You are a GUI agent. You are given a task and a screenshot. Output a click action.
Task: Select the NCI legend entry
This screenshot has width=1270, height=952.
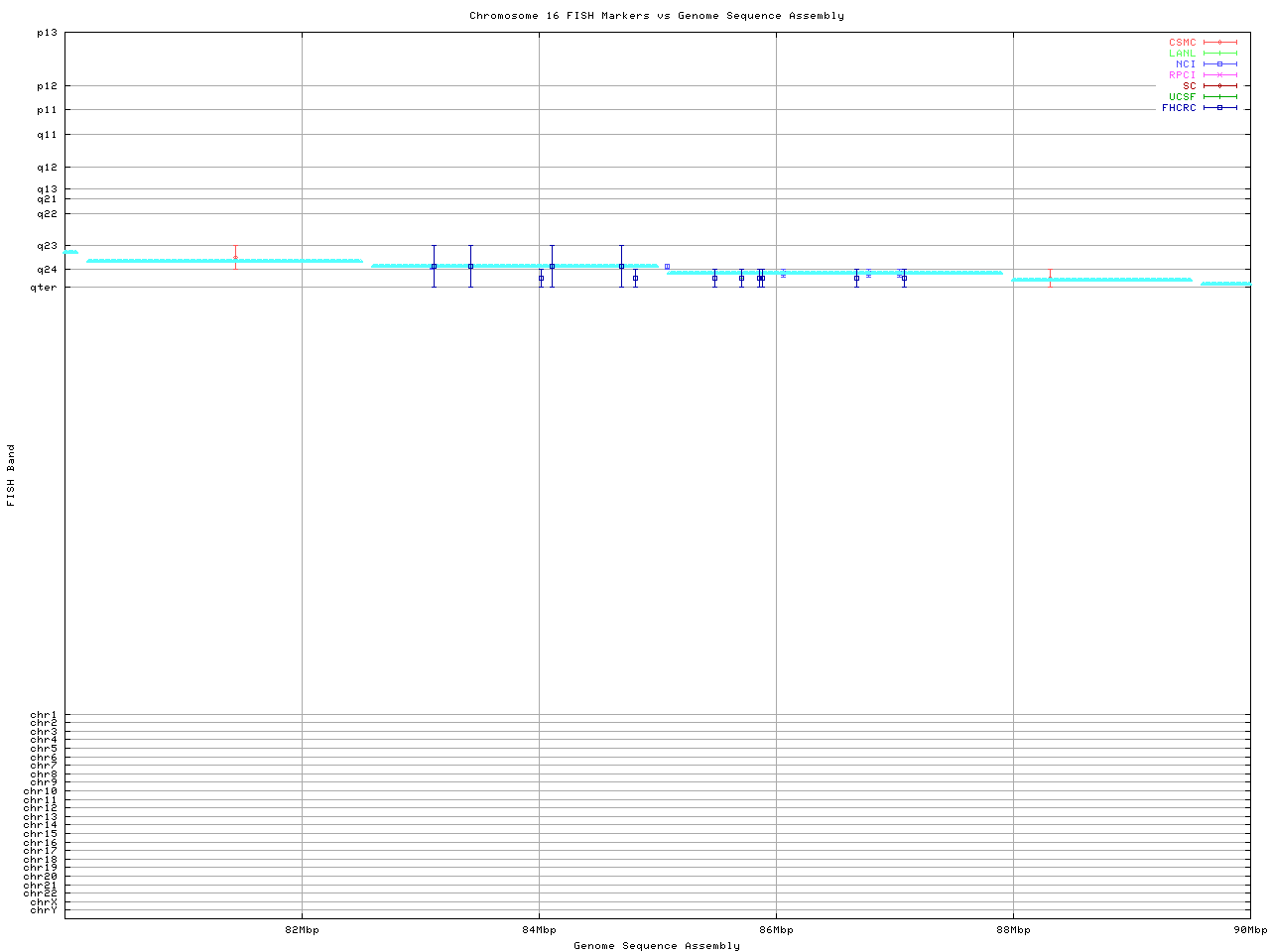click(x=1206, y=63)
